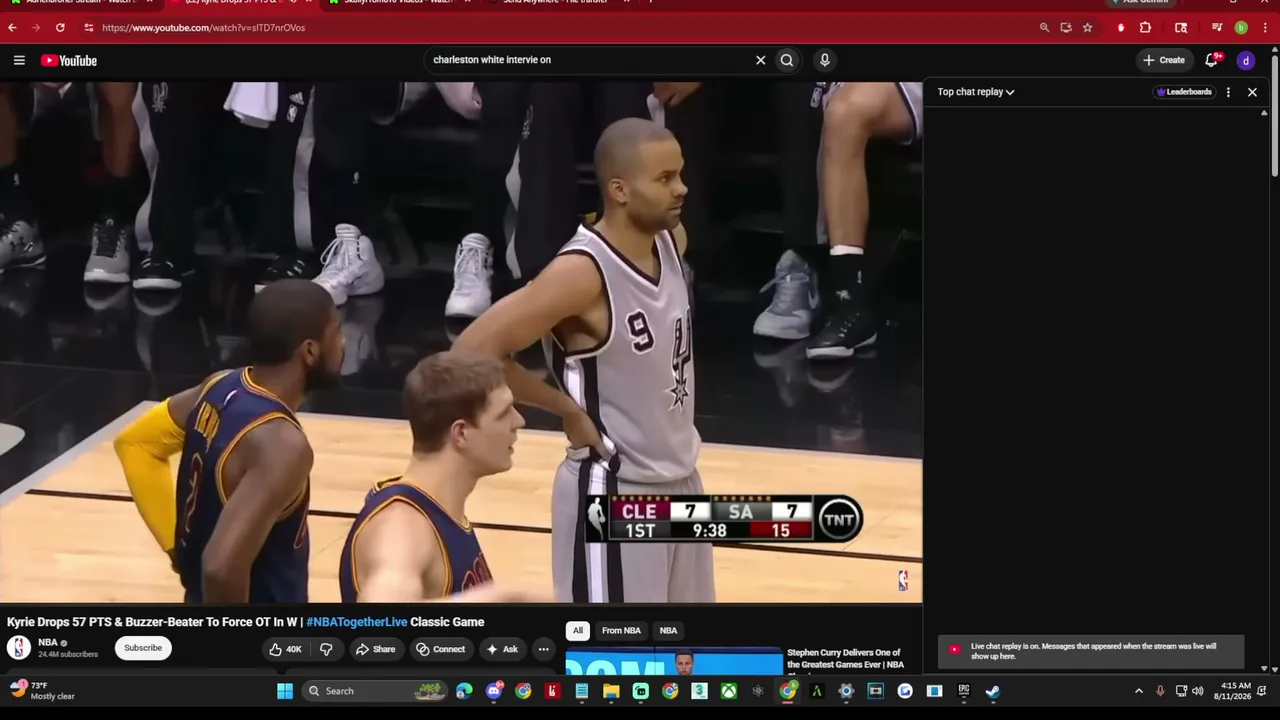Share this video
The height and width of the screenshot is (720, 1280).
(376, 649)
